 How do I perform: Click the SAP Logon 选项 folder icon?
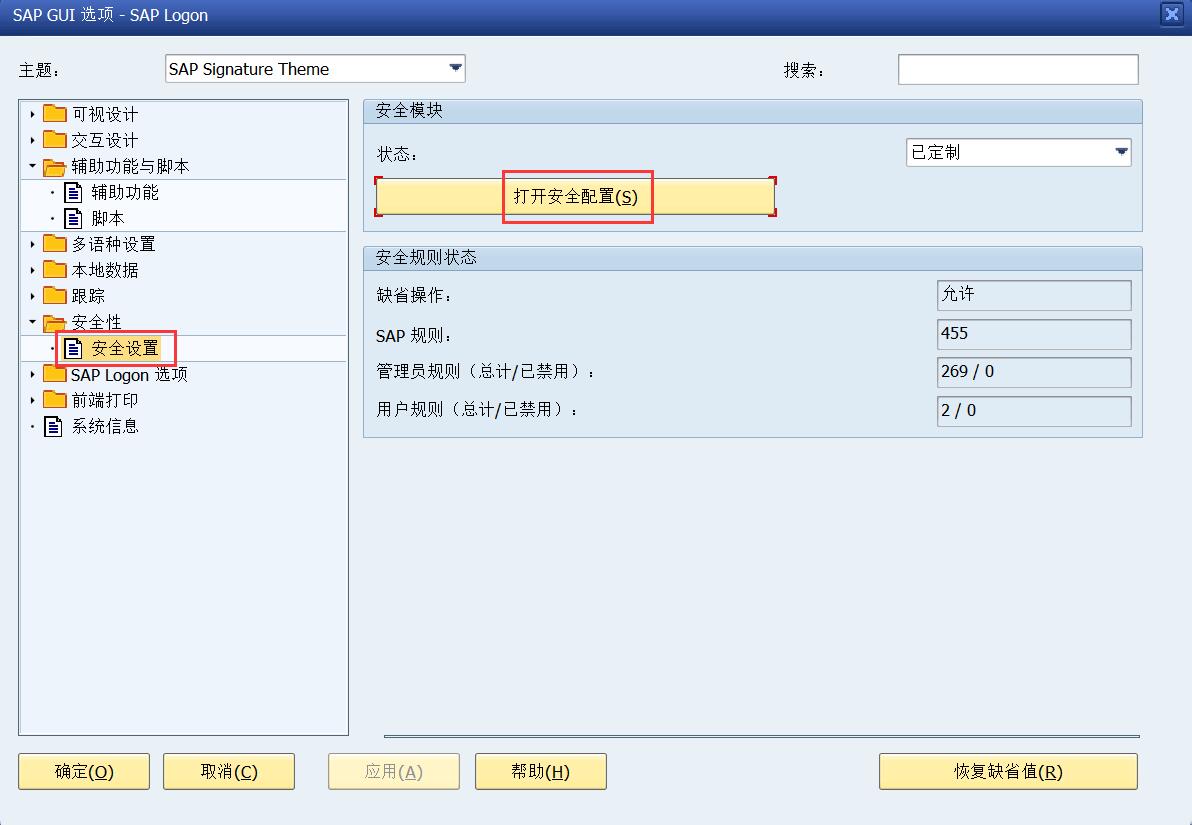(55, 374)
